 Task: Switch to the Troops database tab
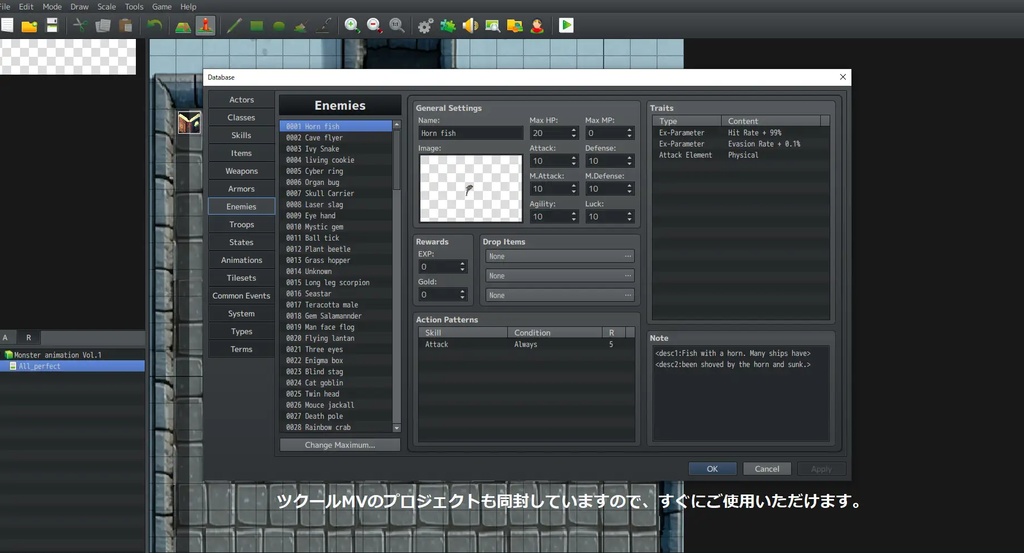tap(241, 225)
